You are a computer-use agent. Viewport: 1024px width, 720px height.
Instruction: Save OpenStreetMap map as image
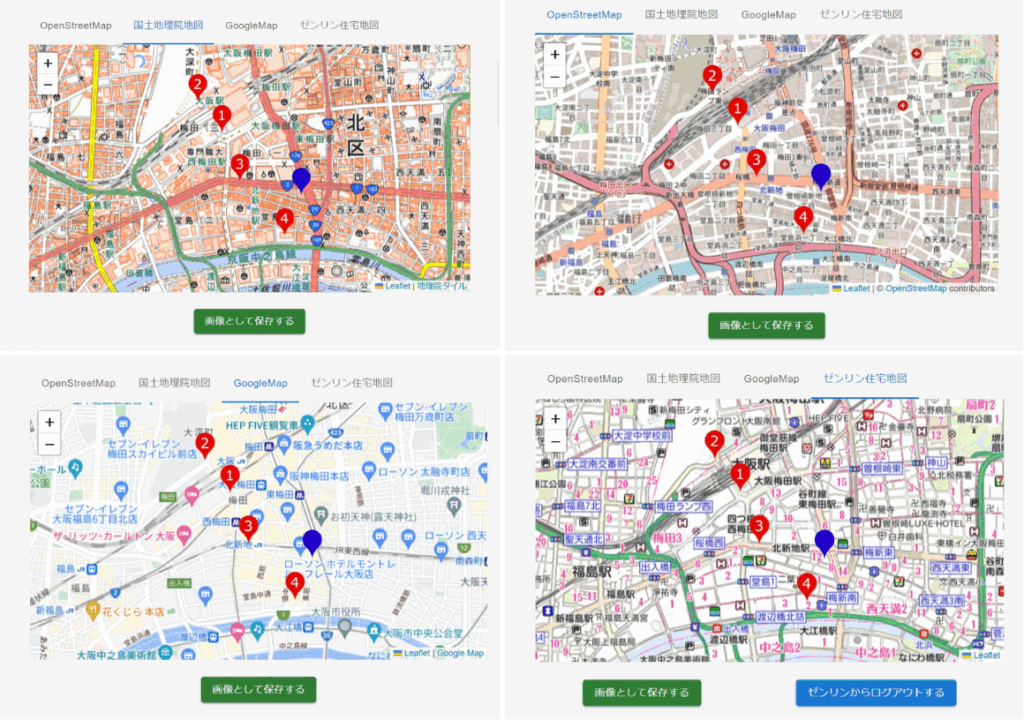coord(767,325)
